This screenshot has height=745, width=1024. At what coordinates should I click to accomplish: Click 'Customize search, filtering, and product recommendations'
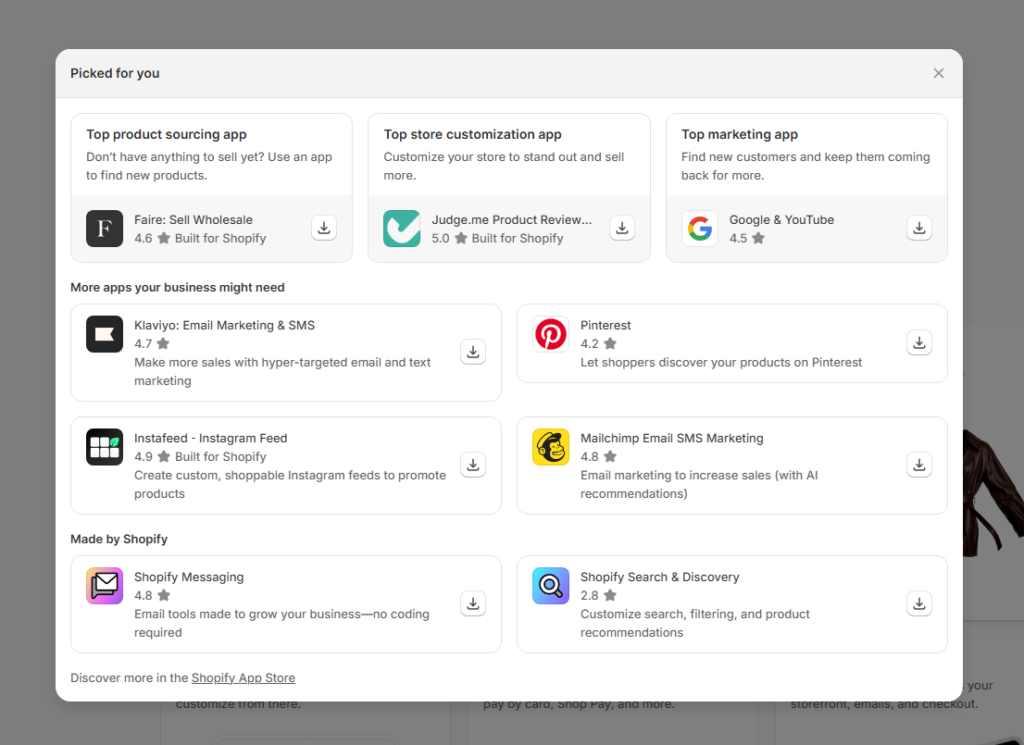(x=695, y=624)
